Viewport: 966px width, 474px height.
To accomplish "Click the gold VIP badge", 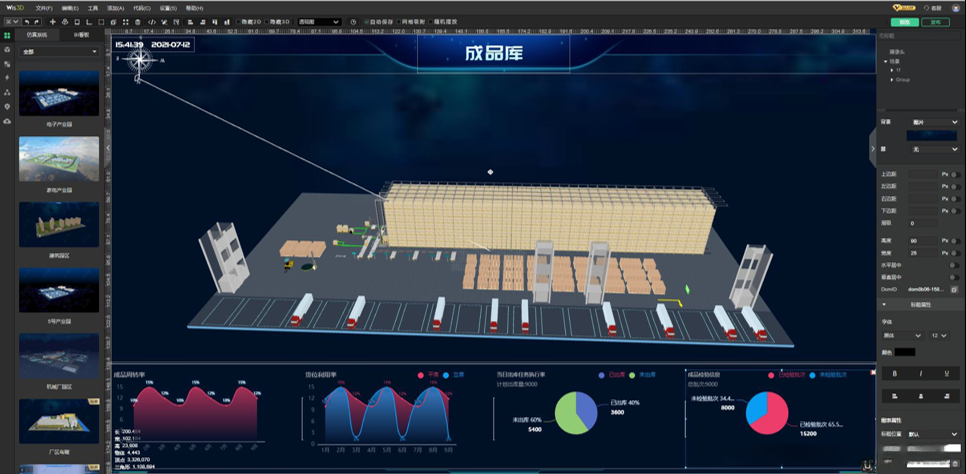I will pos(903,8).
